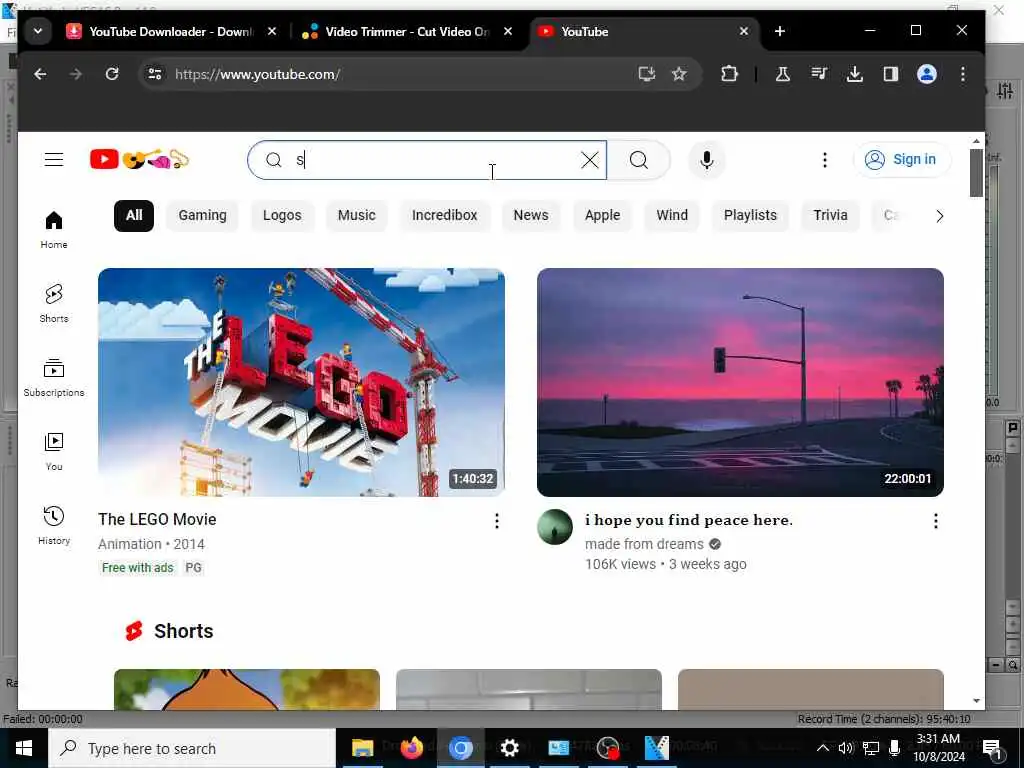
Task: Filter by the Incredibox chip
Action: click(445, 216)
